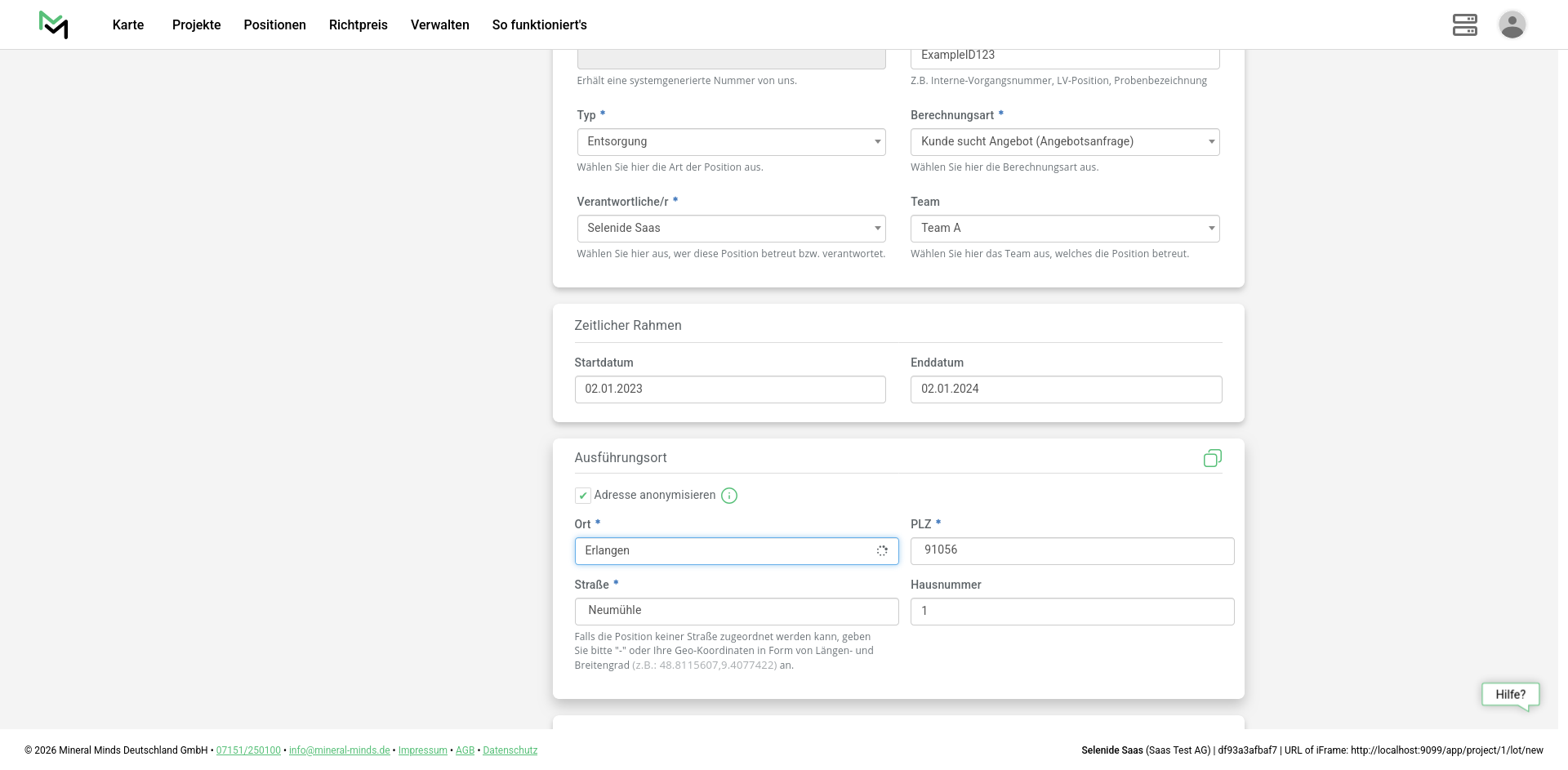
Task: Focus the PLZ input field
Action: coord(1071,551)
